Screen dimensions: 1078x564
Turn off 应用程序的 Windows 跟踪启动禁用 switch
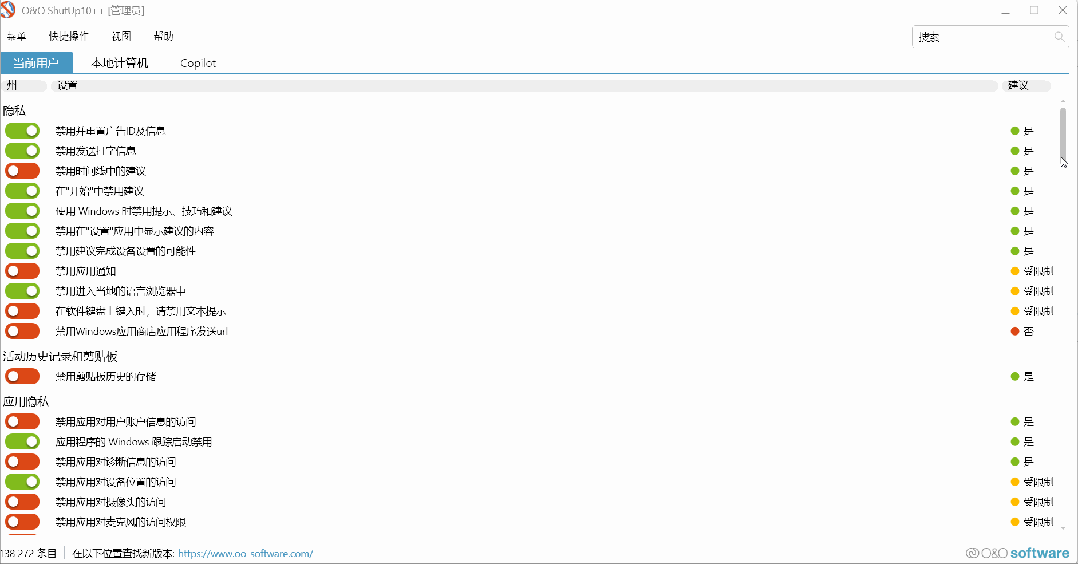pyautogui.click(x=23, y=441)
